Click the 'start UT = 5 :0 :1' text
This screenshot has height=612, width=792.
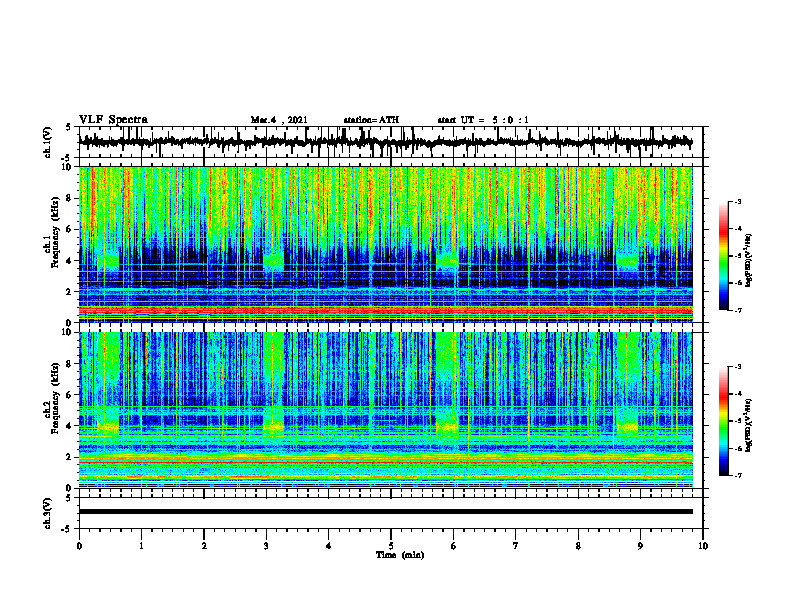coord(483,120)
